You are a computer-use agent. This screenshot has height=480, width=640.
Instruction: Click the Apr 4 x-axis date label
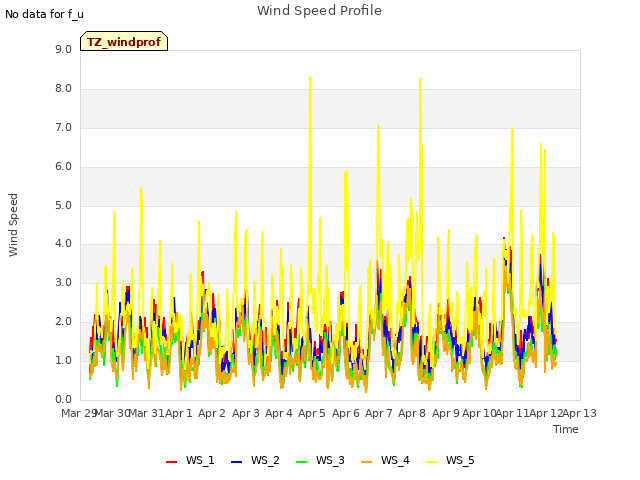tap(279, 413)
